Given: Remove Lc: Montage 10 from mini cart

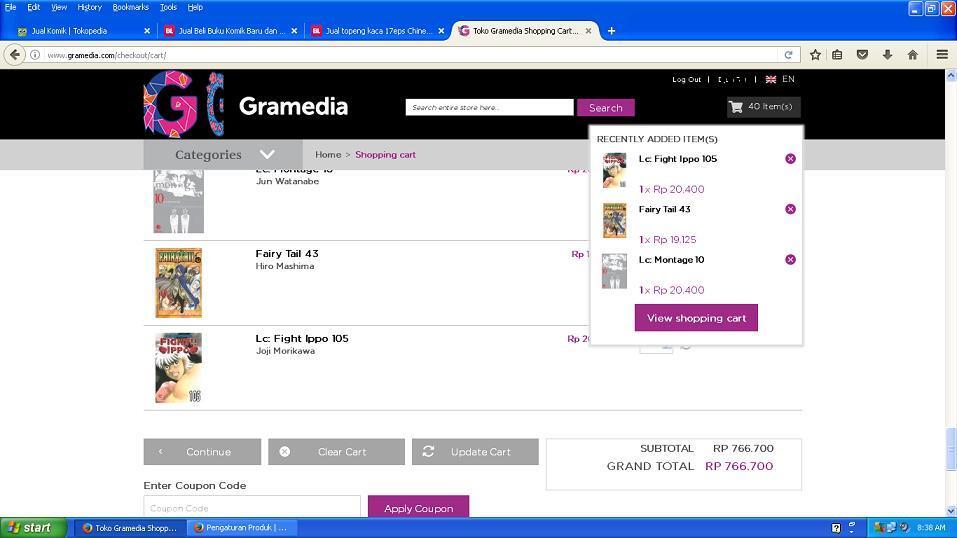Looking at the screenshot, I should pos(790,260).
